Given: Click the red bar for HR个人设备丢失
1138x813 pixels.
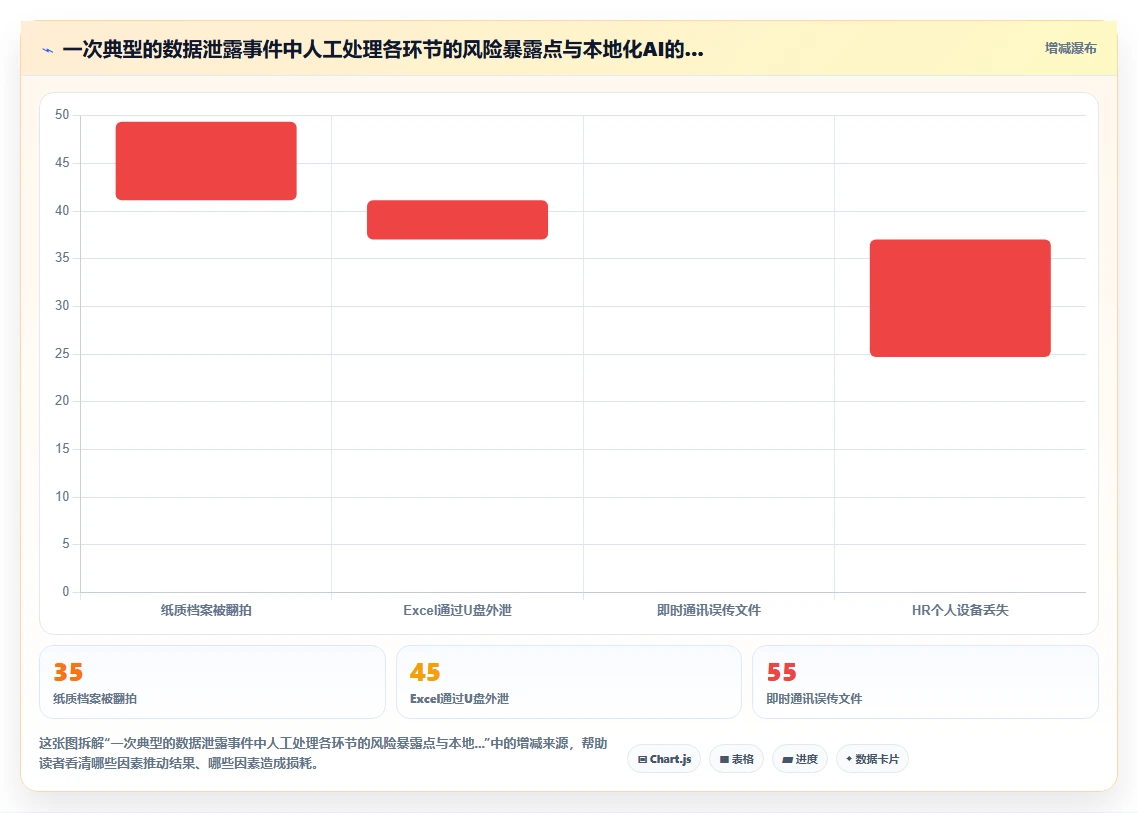Looking at the screenshot, I should (960, 298).
